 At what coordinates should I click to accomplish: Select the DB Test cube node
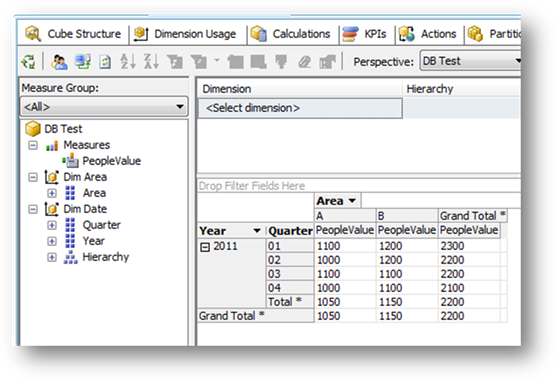[x=63, y=129]
